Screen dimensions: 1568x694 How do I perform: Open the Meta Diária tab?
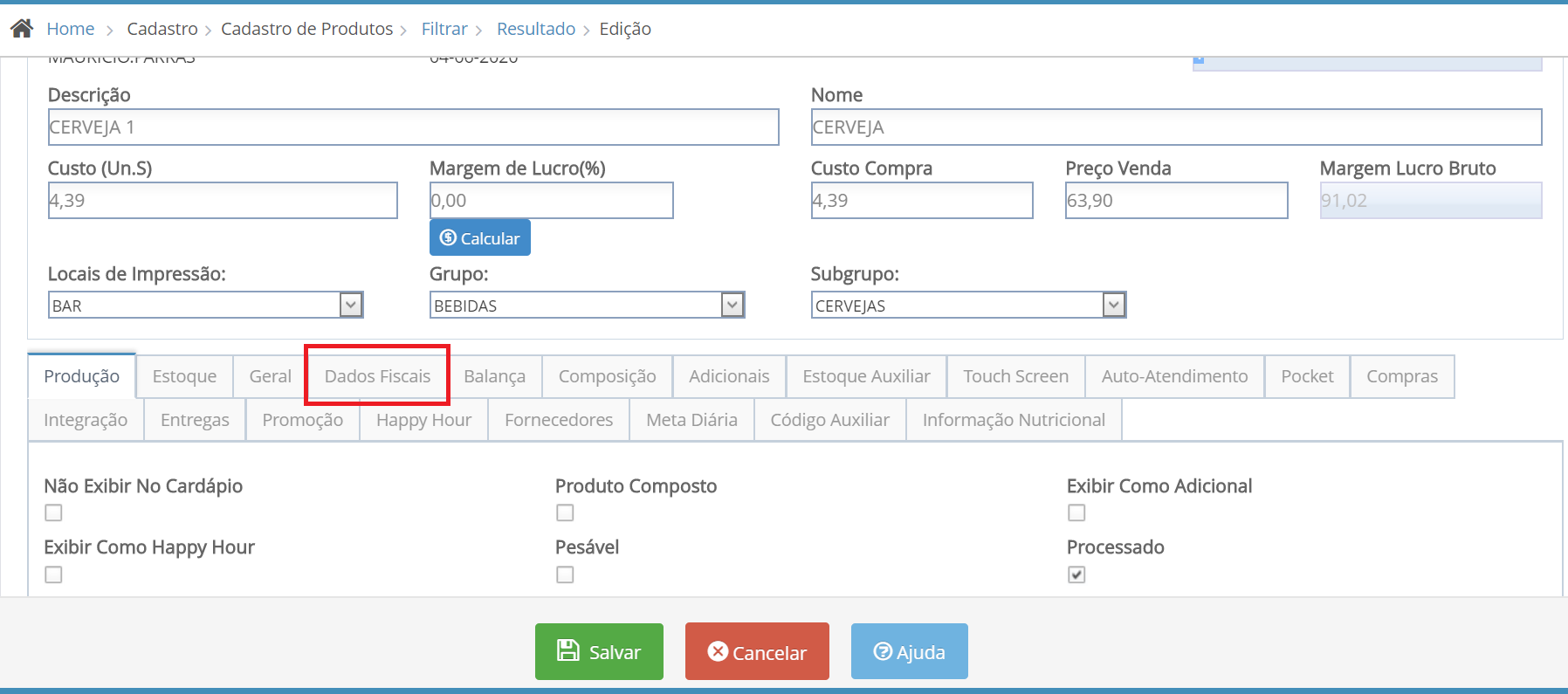click(x=691, y=420)
